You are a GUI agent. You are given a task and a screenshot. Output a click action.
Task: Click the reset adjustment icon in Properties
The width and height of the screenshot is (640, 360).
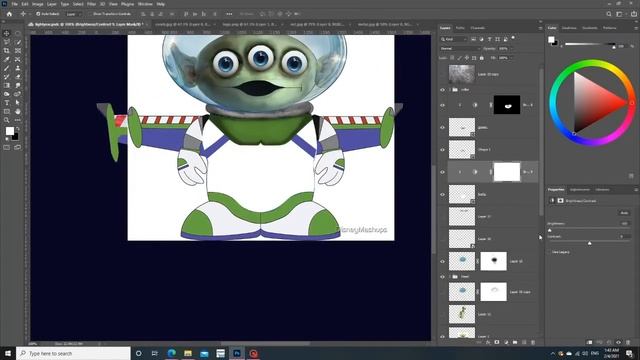609,342
